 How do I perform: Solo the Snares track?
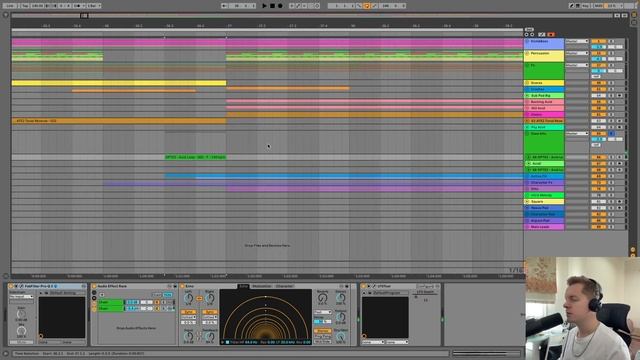click(611, 83)
